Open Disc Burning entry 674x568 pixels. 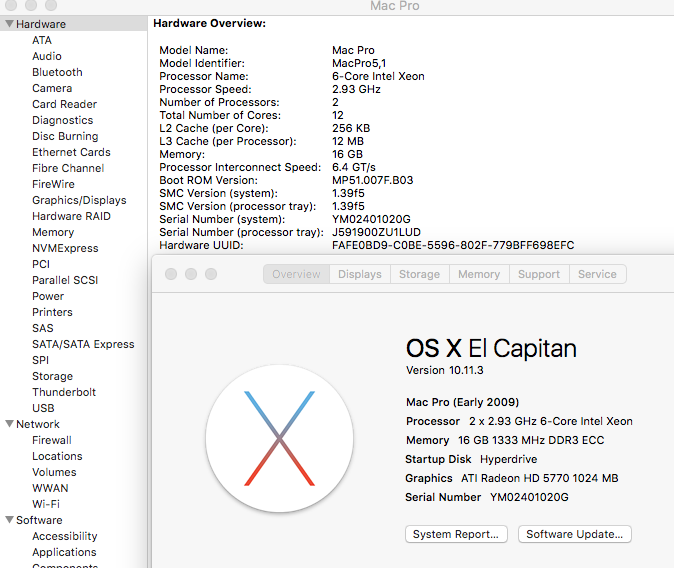(x=65, y=136)
